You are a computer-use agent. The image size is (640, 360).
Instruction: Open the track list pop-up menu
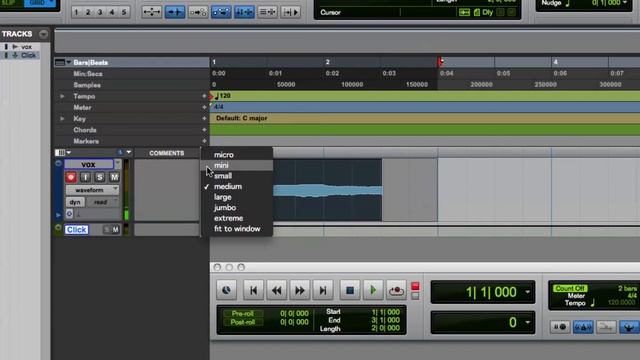point(43,34)
